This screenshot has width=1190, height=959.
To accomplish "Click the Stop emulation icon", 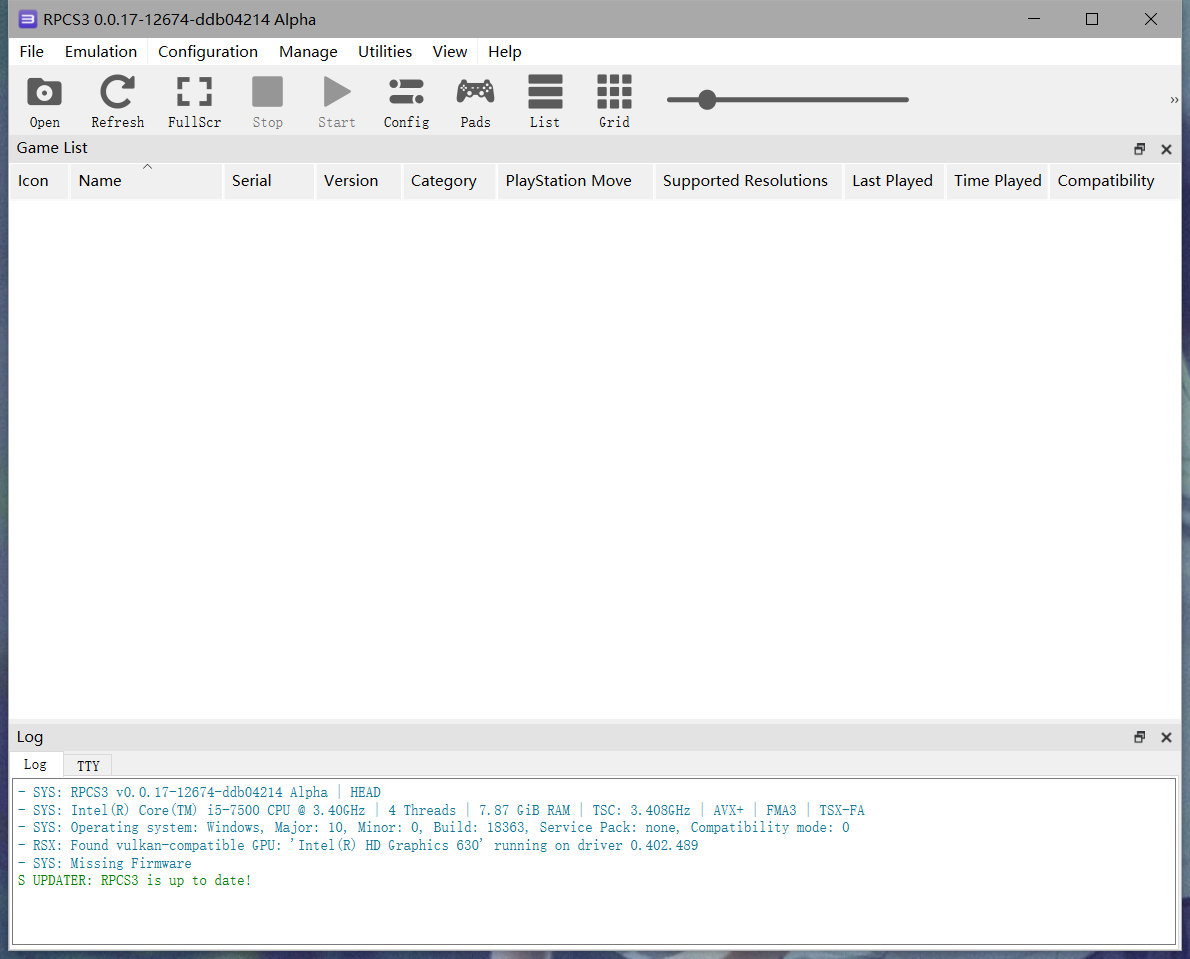I will (x=267, y=102).
